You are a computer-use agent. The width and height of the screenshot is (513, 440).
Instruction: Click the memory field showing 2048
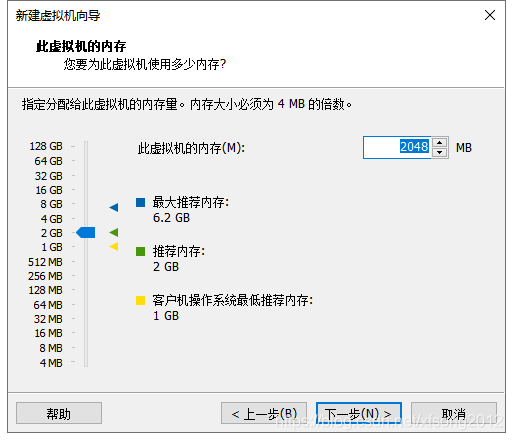click(x=397, y=147)
